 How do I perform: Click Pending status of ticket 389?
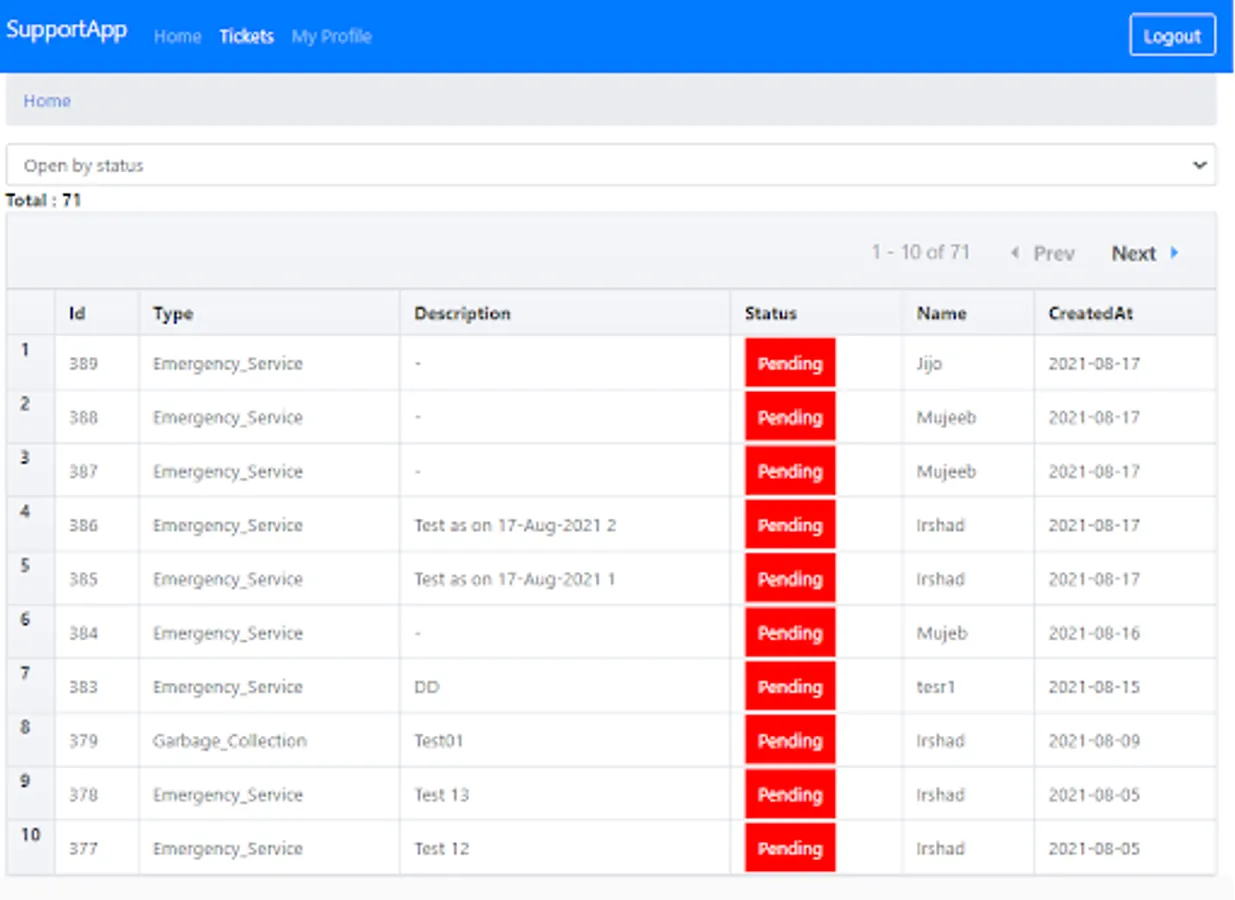coord(790,363)
